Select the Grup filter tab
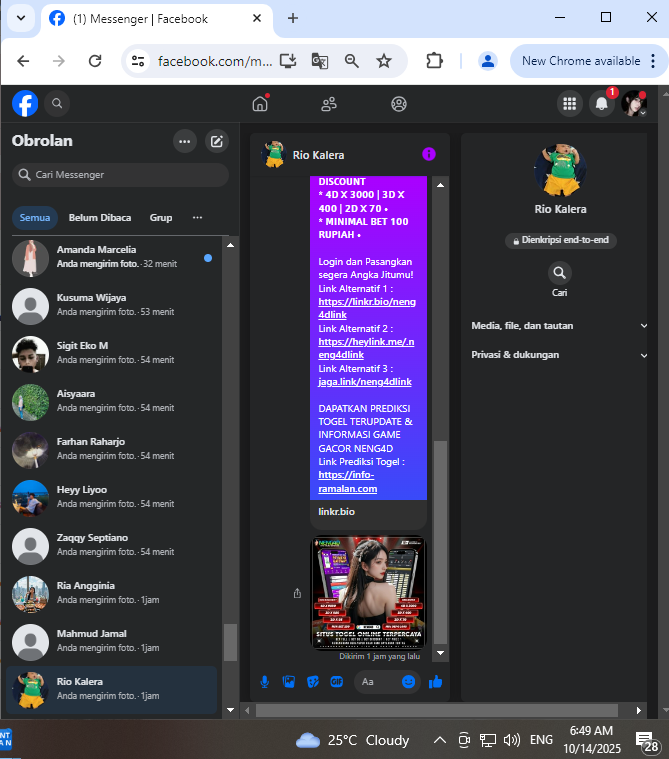This screenshot has height=759, width=669. [161, 217]
